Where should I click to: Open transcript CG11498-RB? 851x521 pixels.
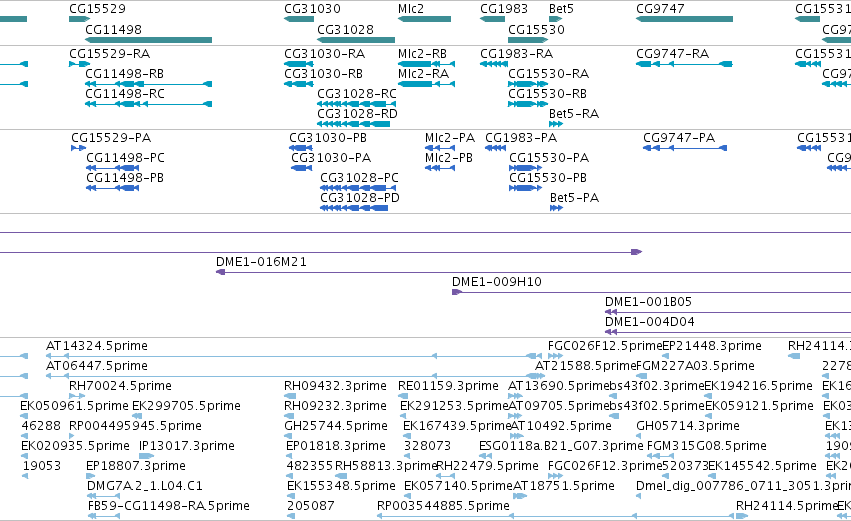(125, 74)
